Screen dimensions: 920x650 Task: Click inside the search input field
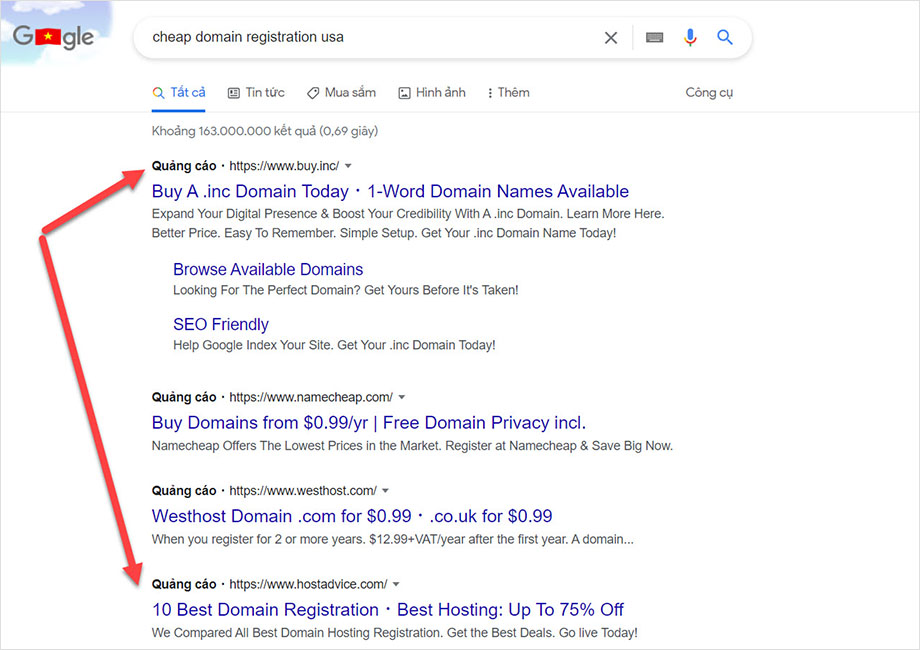click(380, 37)
